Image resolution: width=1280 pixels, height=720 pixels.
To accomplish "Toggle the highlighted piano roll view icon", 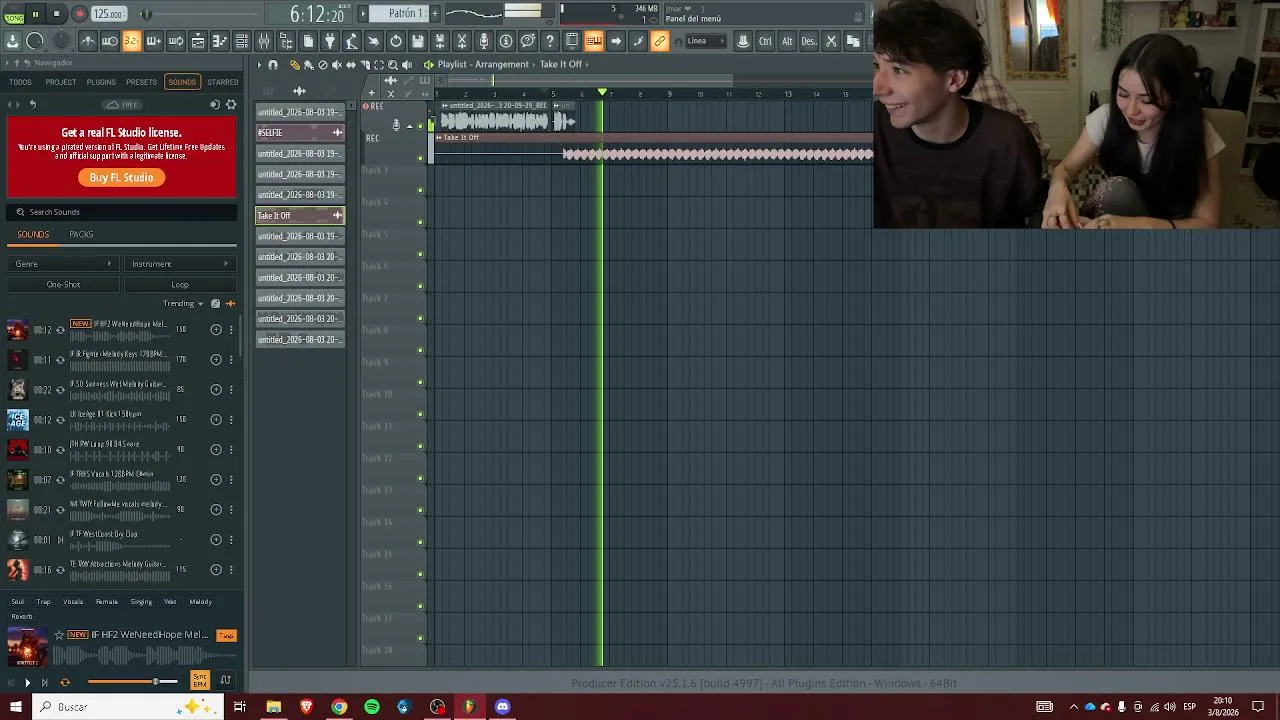I will click(x=594, y=41).
